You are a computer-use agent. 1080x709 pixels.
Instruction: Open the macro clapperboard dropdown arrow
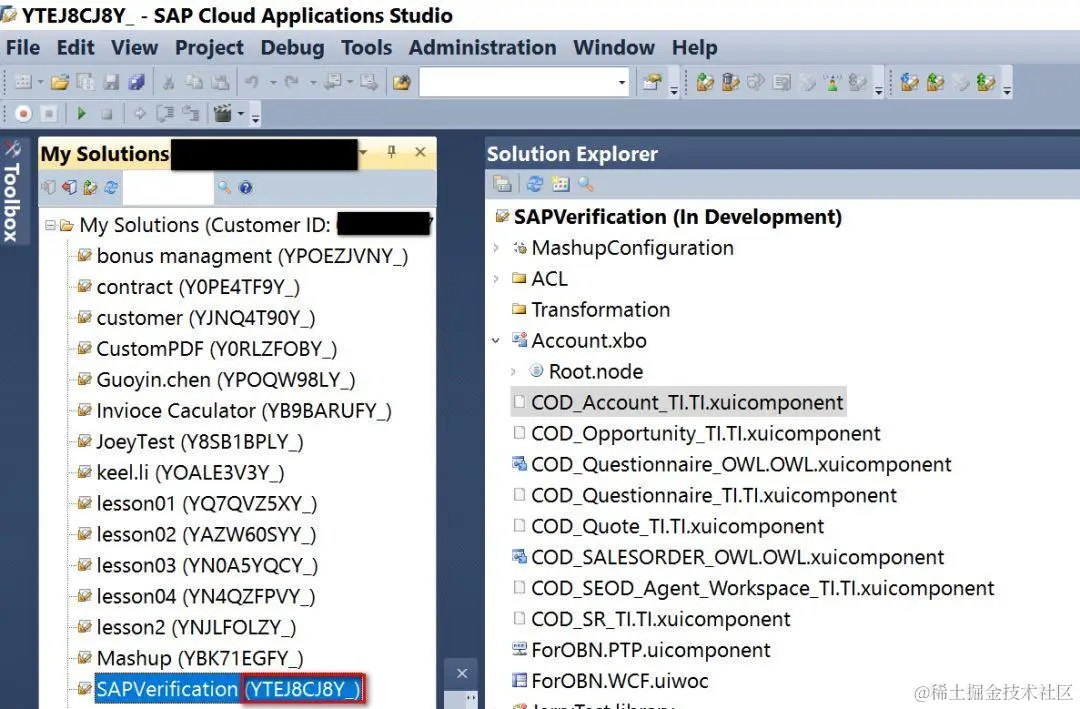(240, 113)
